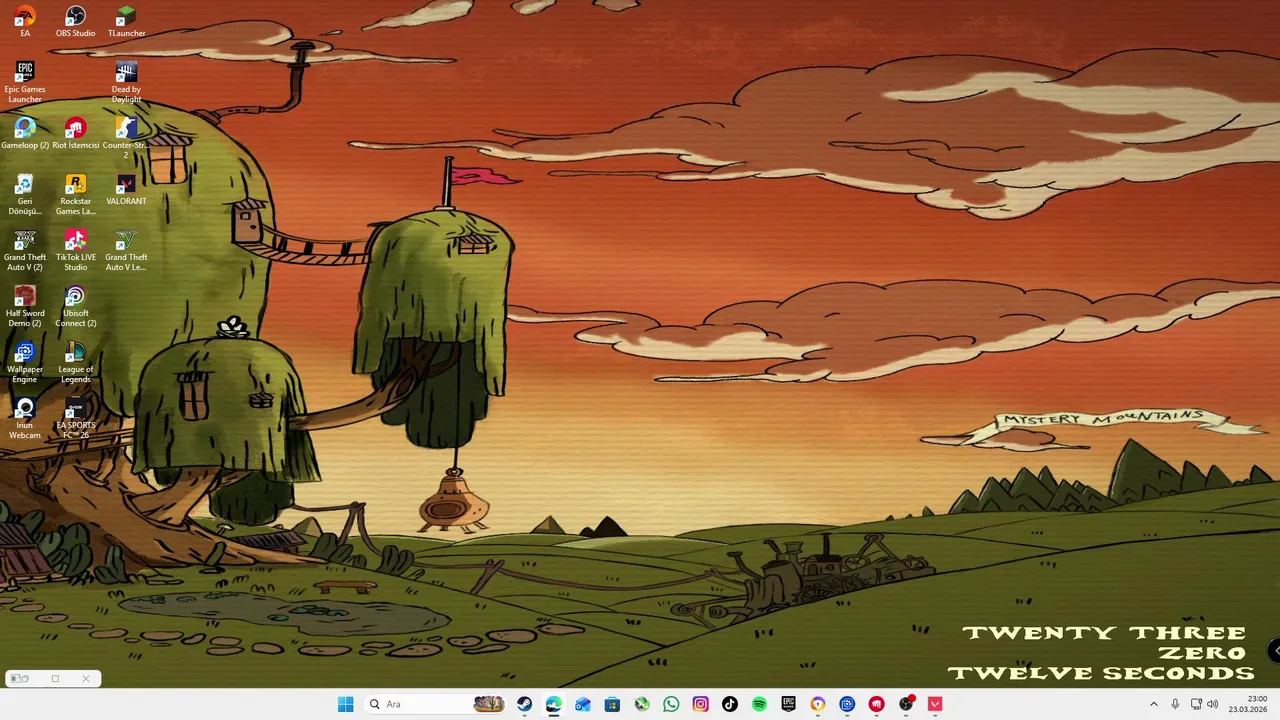Select the League of Legends desktop icon
This screenshot has height=720, width=1280.
75,362
